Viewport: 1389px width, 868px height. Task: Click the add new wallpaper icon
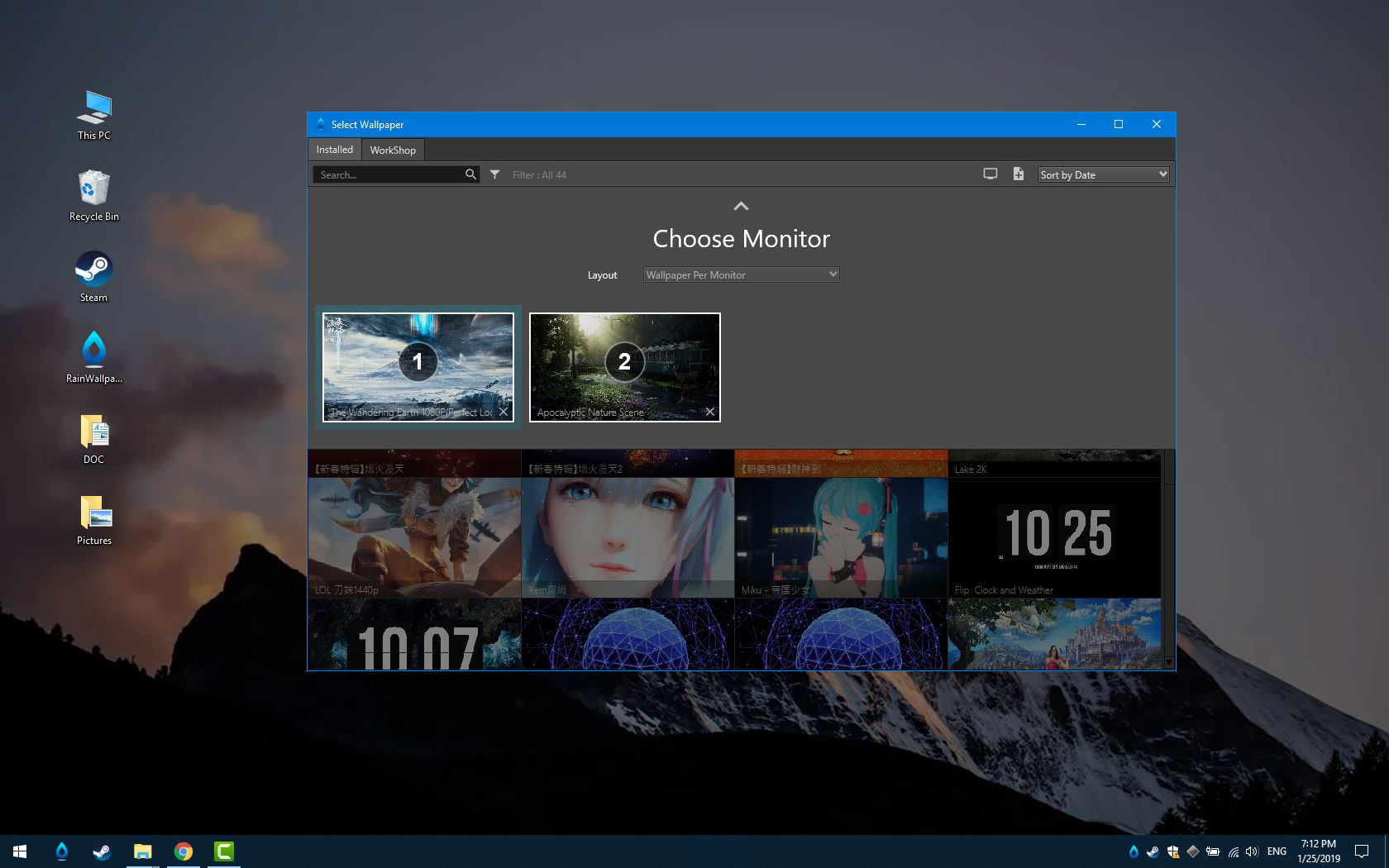pos(1018,174)
